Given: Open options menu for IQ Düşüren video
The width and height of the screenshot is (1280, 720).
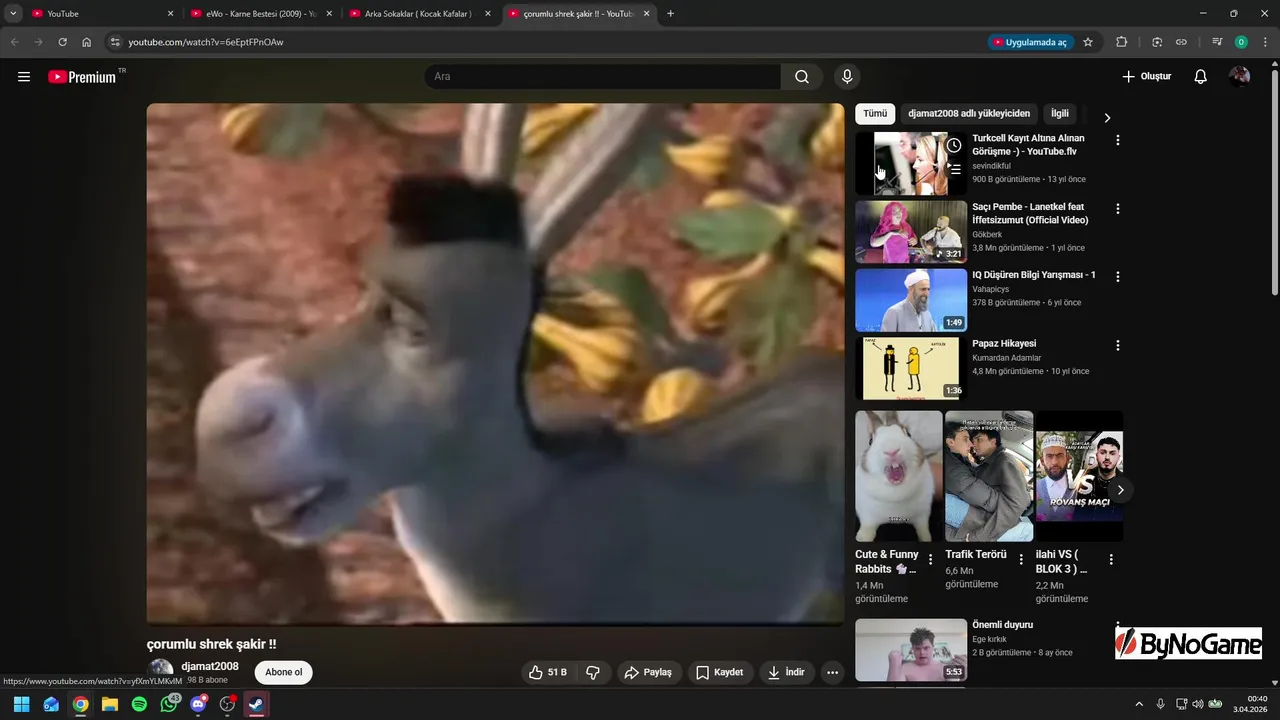Looking at the screenshot, I should (x=1118, y=277).
